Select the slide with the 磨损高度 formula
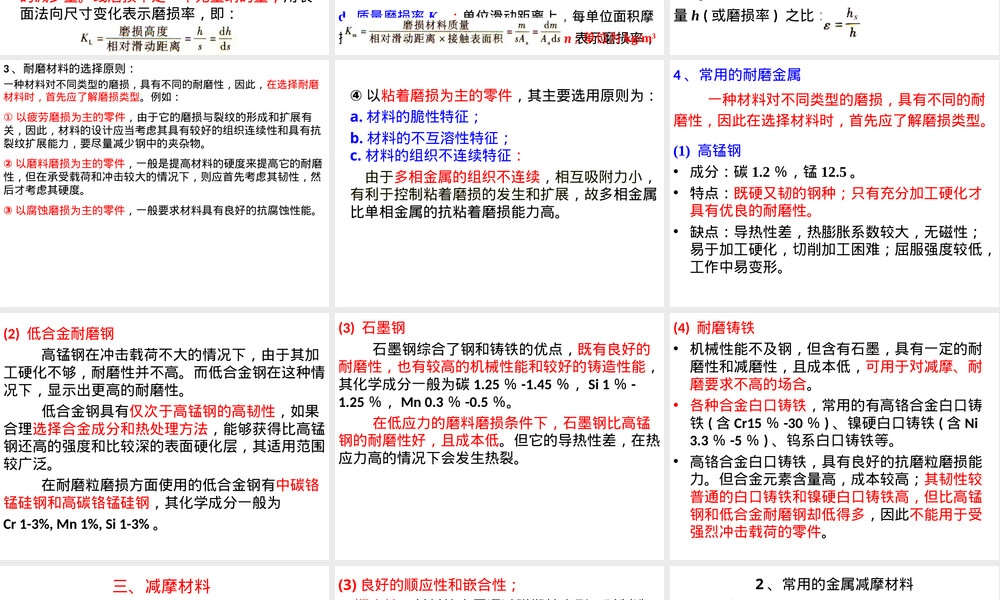Image resolution: width=1000 pixels, height=600 pixels. click(165, 27)
